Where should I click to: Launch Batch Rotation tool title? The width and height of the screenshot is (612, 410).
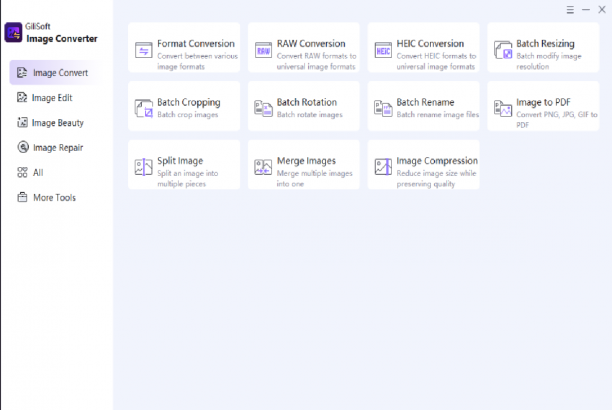(x=307, y=102)
